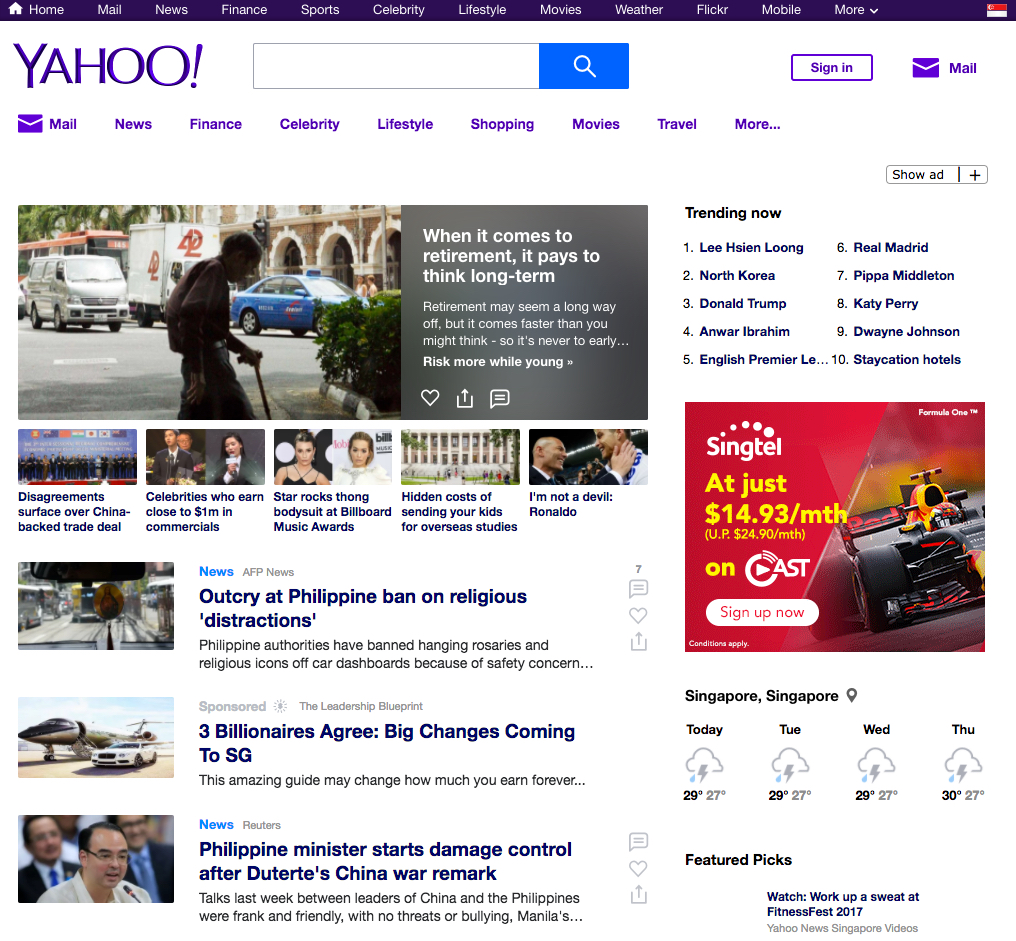Click the plus icon beside Show ad

(x=975, y=175)
